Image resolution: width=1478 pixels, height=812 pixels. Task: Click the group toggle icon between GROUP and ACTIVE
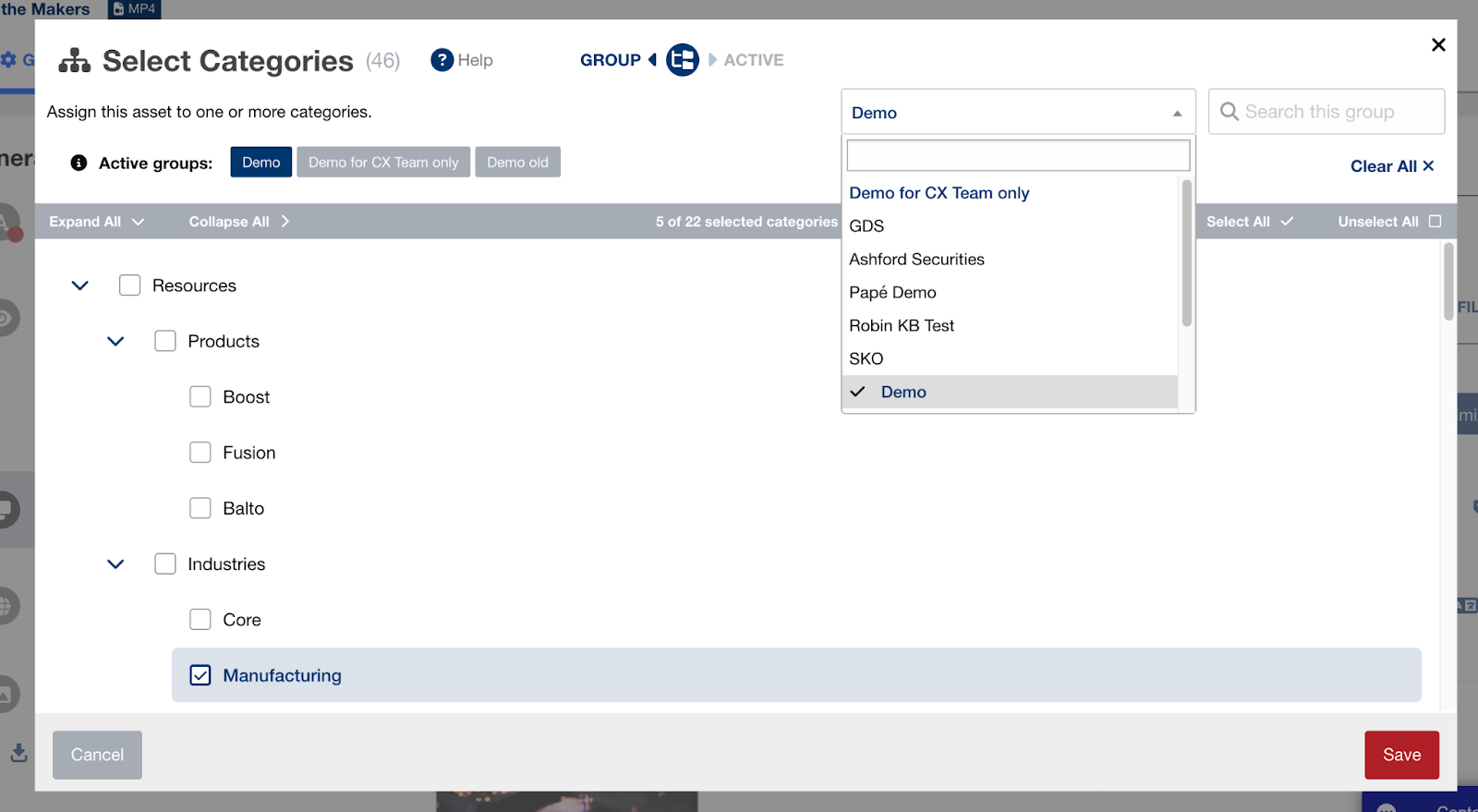pyautogui.click(x=683, y=60)
